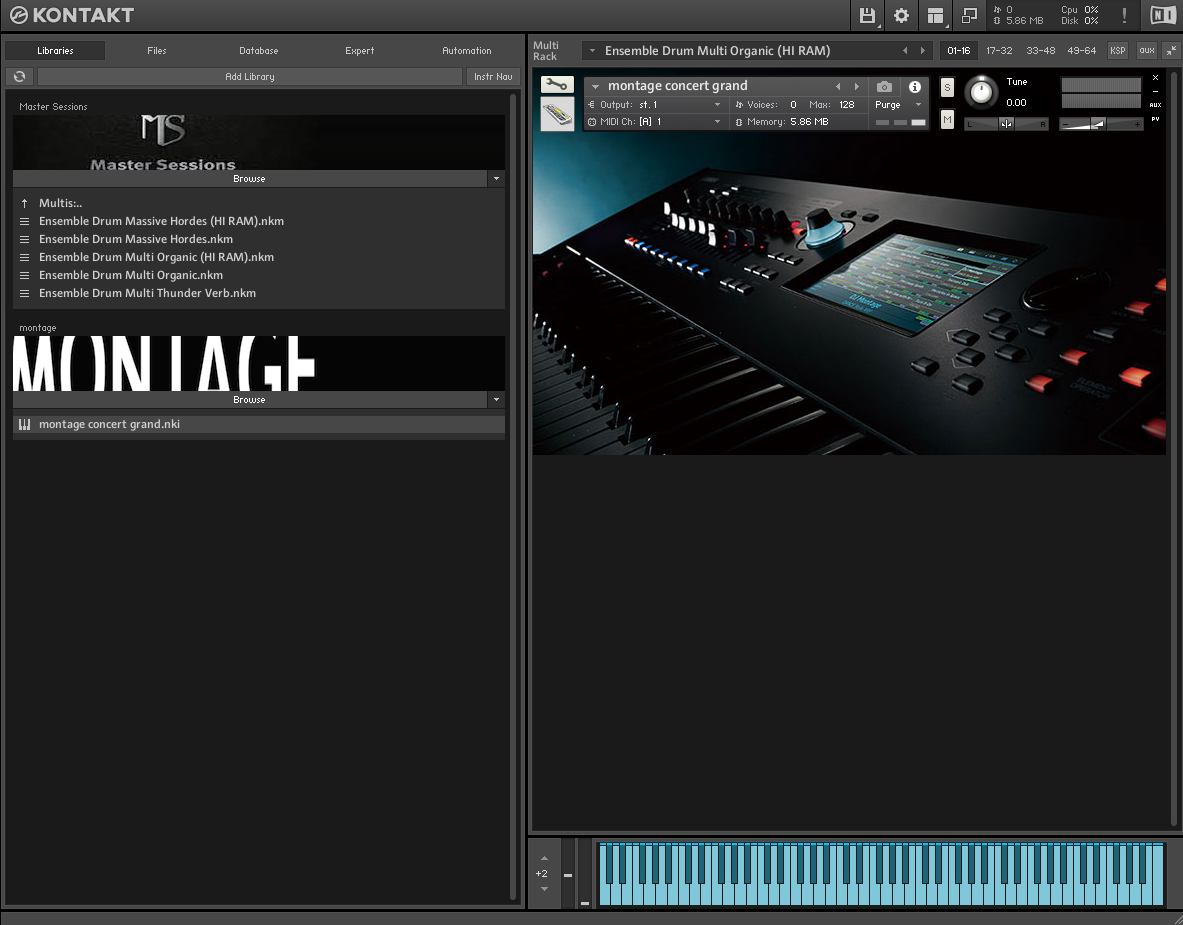1183x925 pixels.
Task: Show rack page 33-48
Action: [x=1040, y=51]
